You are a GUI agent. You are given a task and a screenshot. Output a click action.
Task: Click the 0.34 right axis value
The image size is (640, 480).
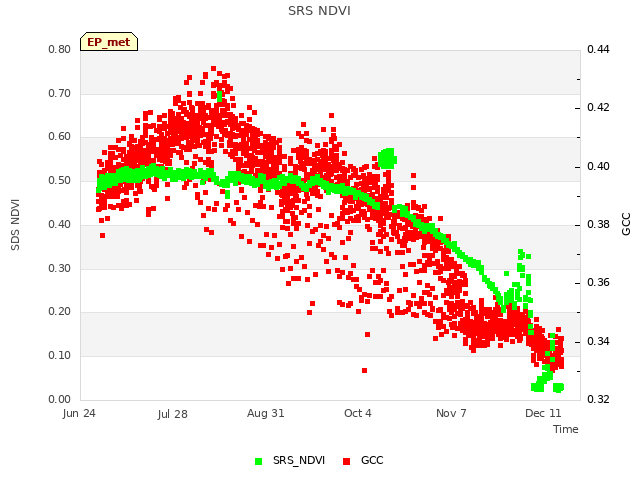pyautogui.click(x=598, y=341)
